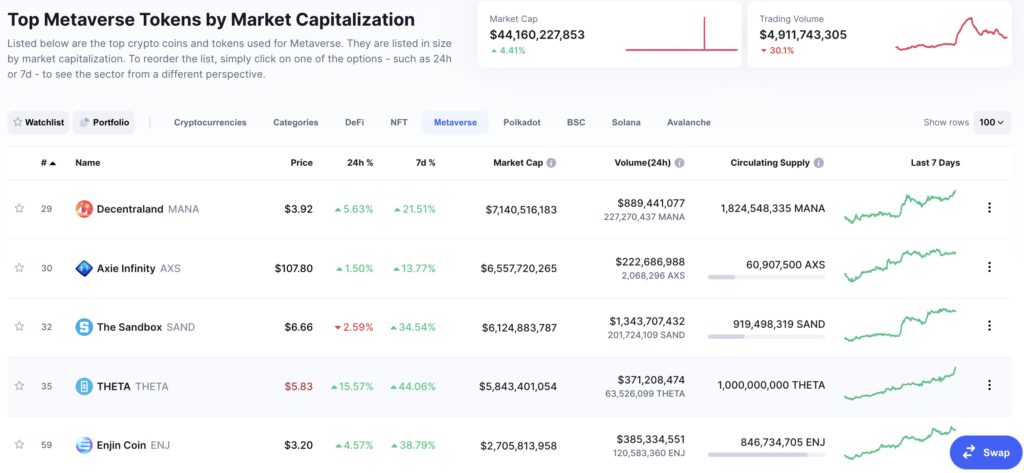Screen dimensions: 1024x473
Task: Toggle watchlist star for Axie Infinity
Action: coord(19,268)
